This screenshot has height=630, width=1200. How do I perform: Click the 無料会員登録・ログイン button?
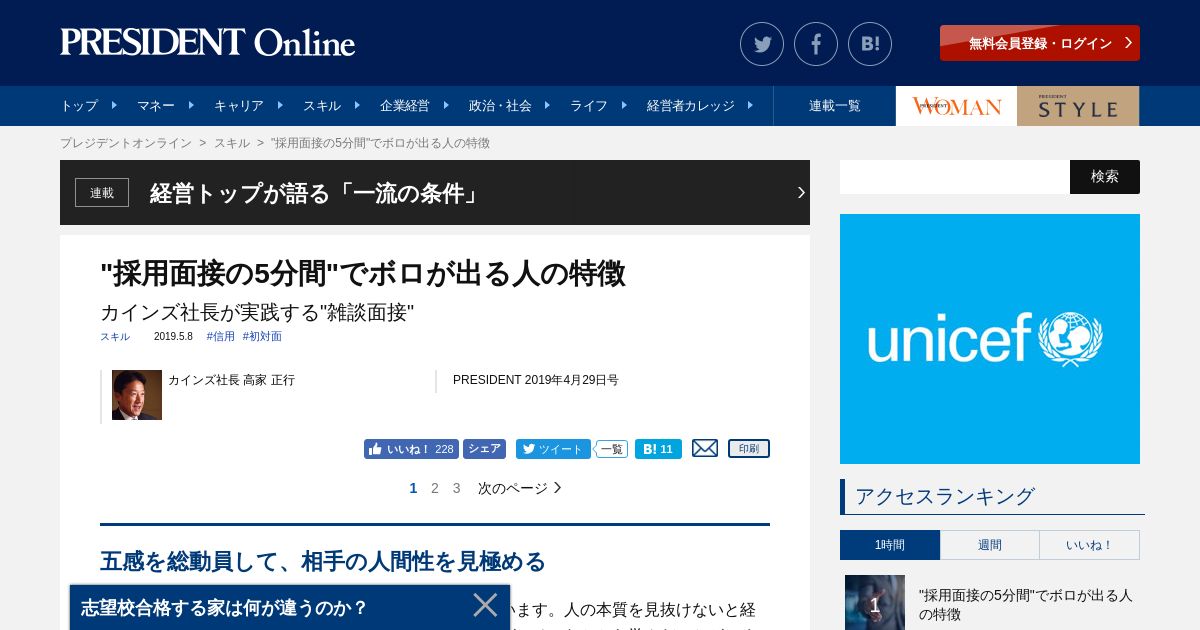click(x=1040, y=43)
